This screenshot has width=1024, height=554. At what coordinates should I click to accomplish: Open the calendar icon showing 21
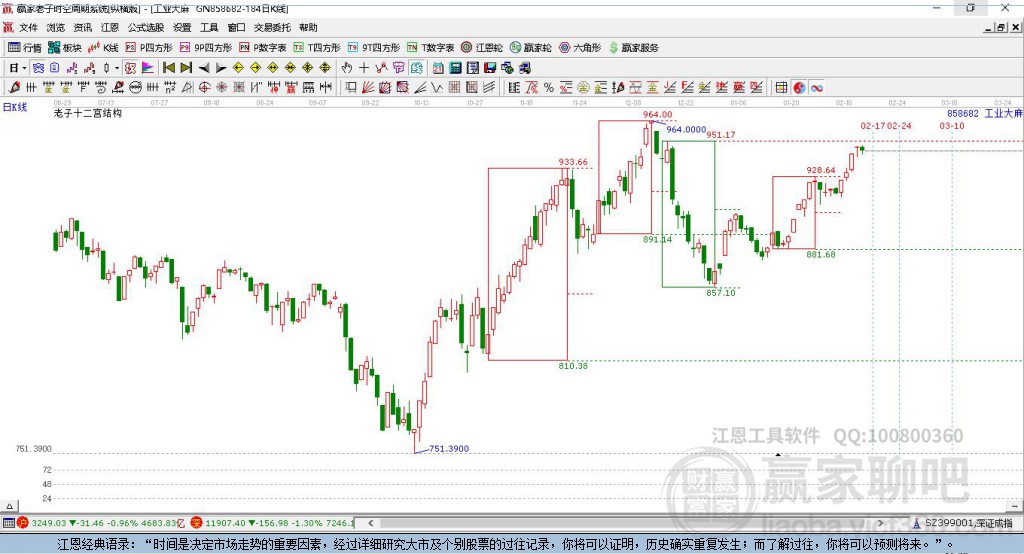(x=438, y=68)
